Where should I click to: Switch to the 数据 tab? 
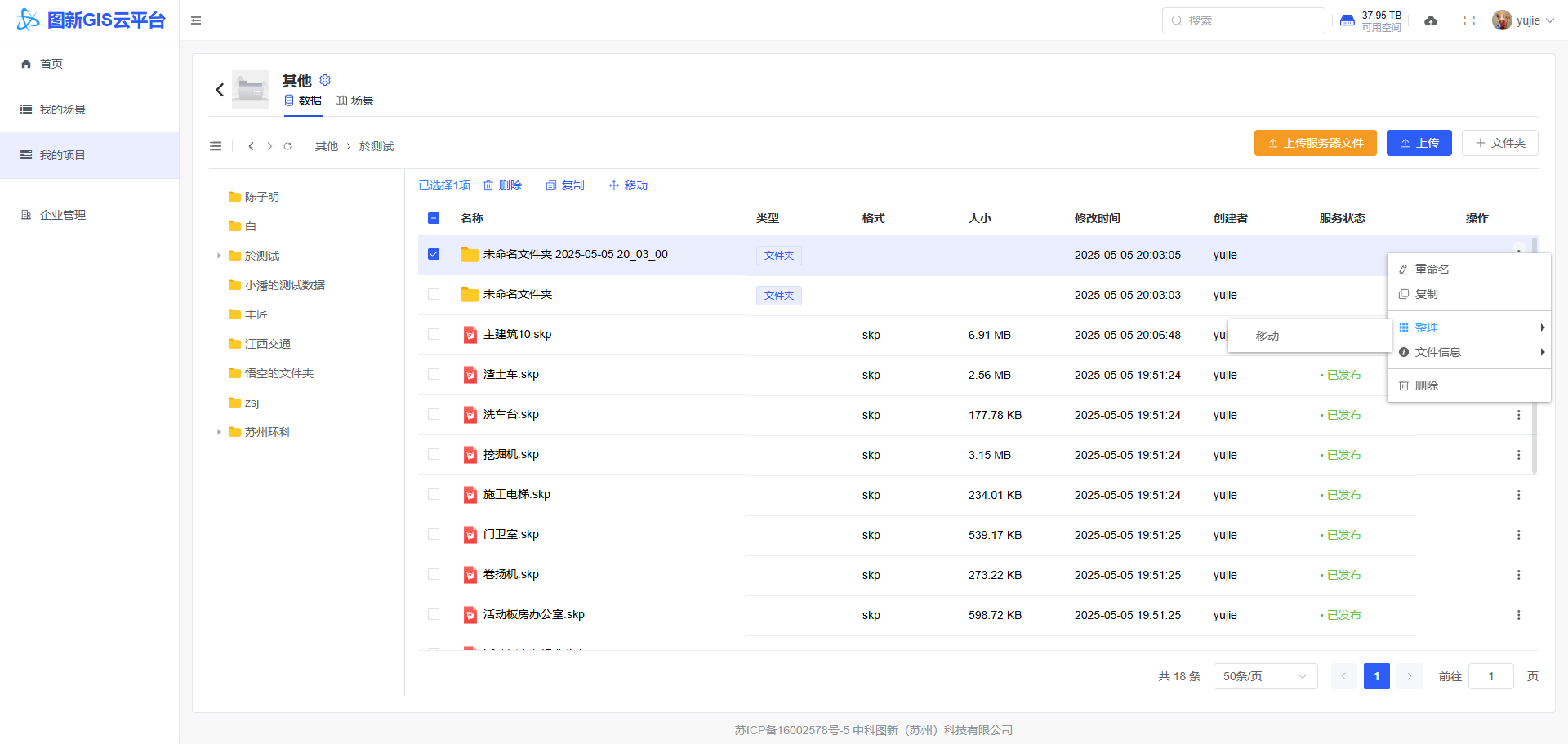click(x=303, y=100)
